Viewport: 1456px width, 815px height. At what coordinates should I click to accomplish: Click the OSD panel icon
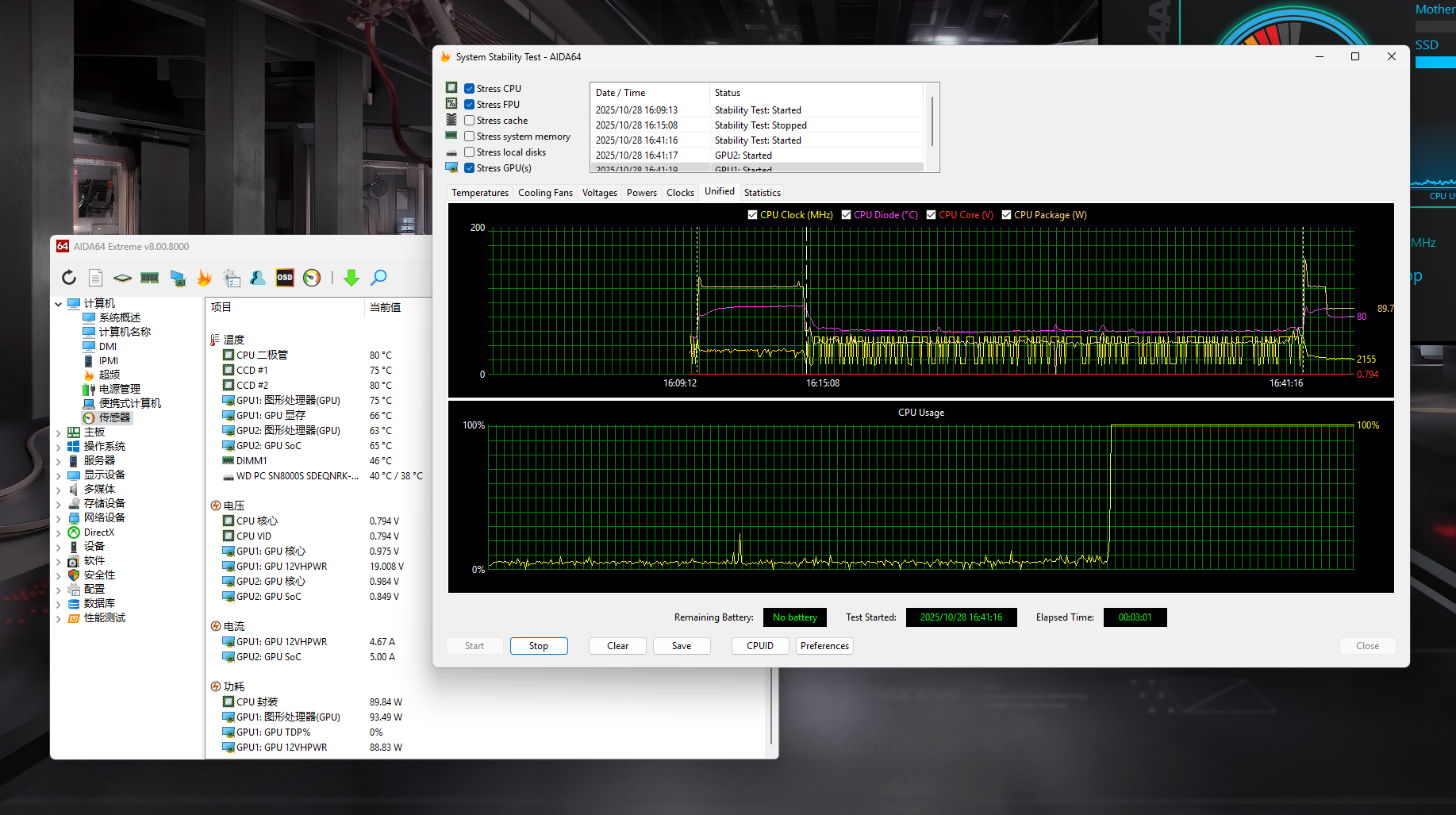pyautogui.click(x=285, y=278)
